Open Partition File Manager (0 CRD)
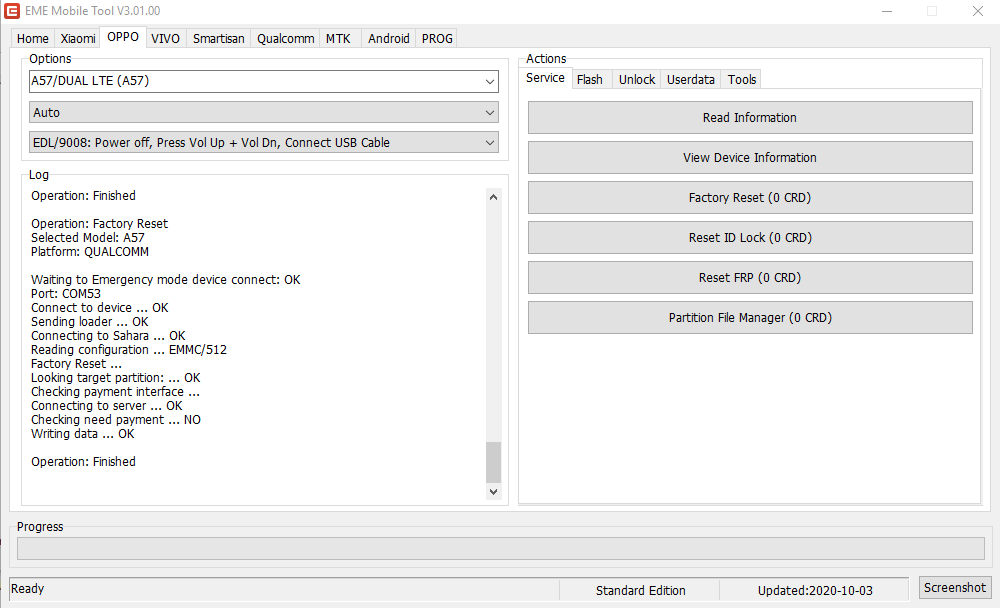This screenshot has width=1000, height=608. [x=750, y=318]
